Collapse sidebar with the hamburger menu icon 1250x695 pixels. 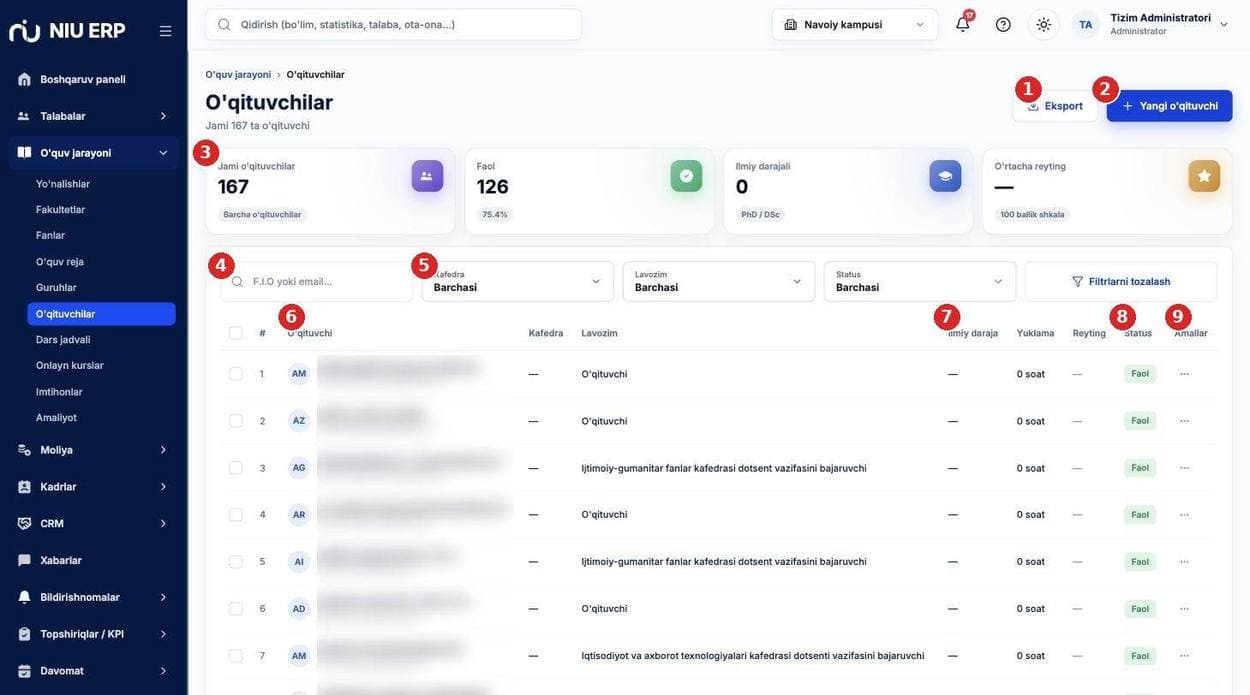click(x=166, y=31)
